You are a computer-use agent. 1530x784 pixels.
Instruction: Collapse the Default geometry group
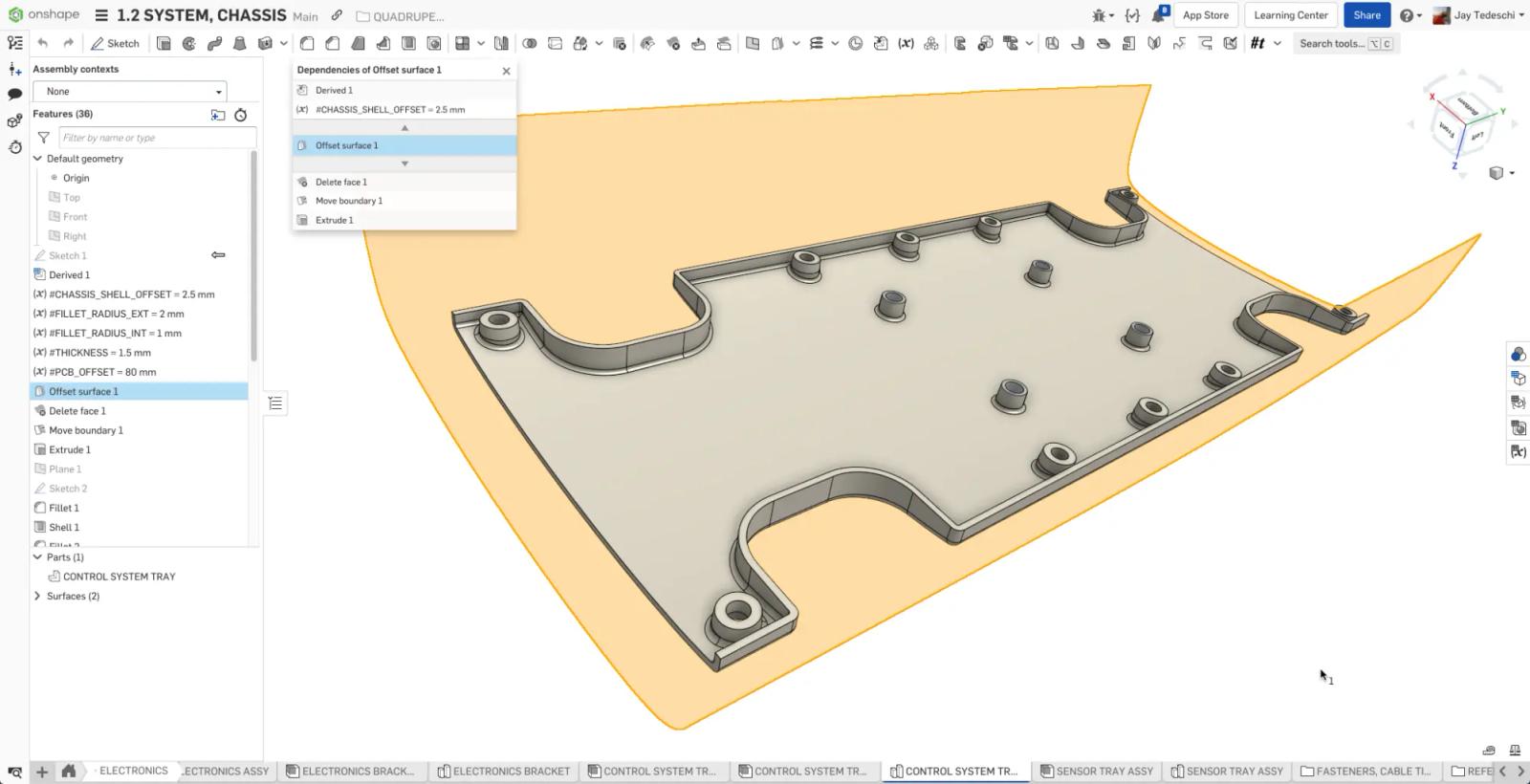pos(38,159)
